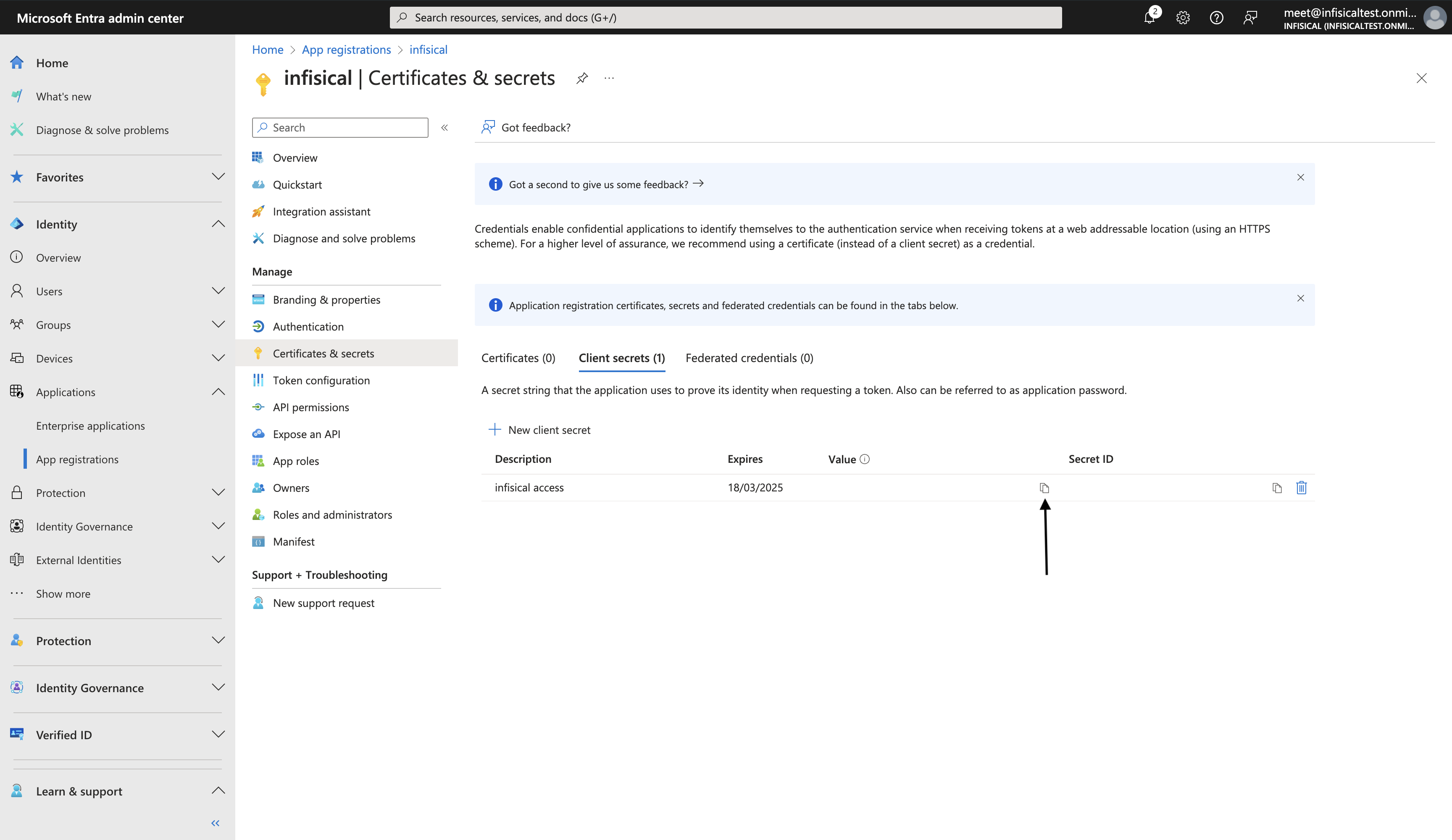
Task: Click the Value info icon
Action: 864,459
